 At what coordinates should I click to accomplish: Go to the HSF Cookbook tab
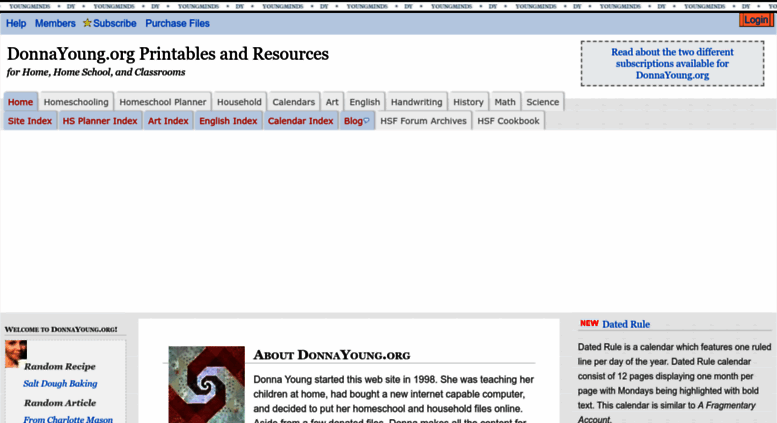point(508,121)
